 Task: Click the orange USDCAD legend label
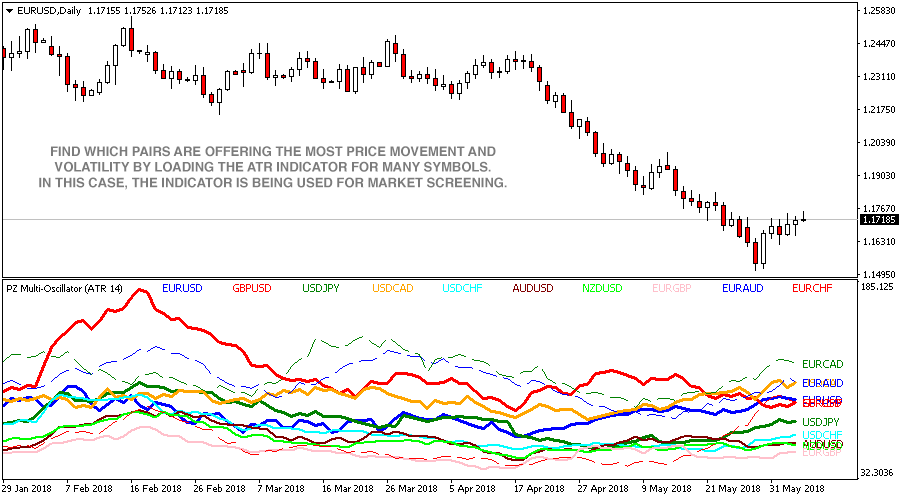point(393,288)
